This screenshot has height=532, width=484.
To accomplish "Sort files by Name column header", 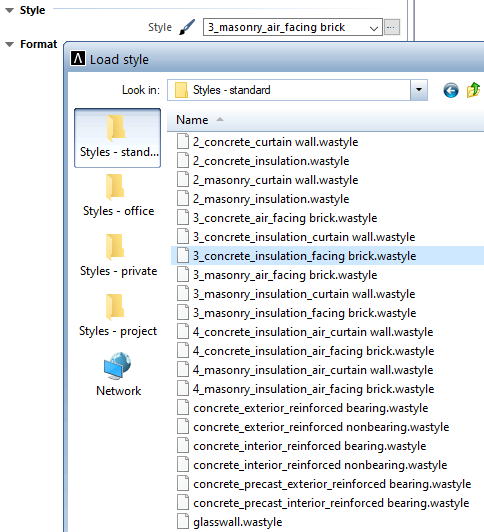I will click(x=192, y=120).
